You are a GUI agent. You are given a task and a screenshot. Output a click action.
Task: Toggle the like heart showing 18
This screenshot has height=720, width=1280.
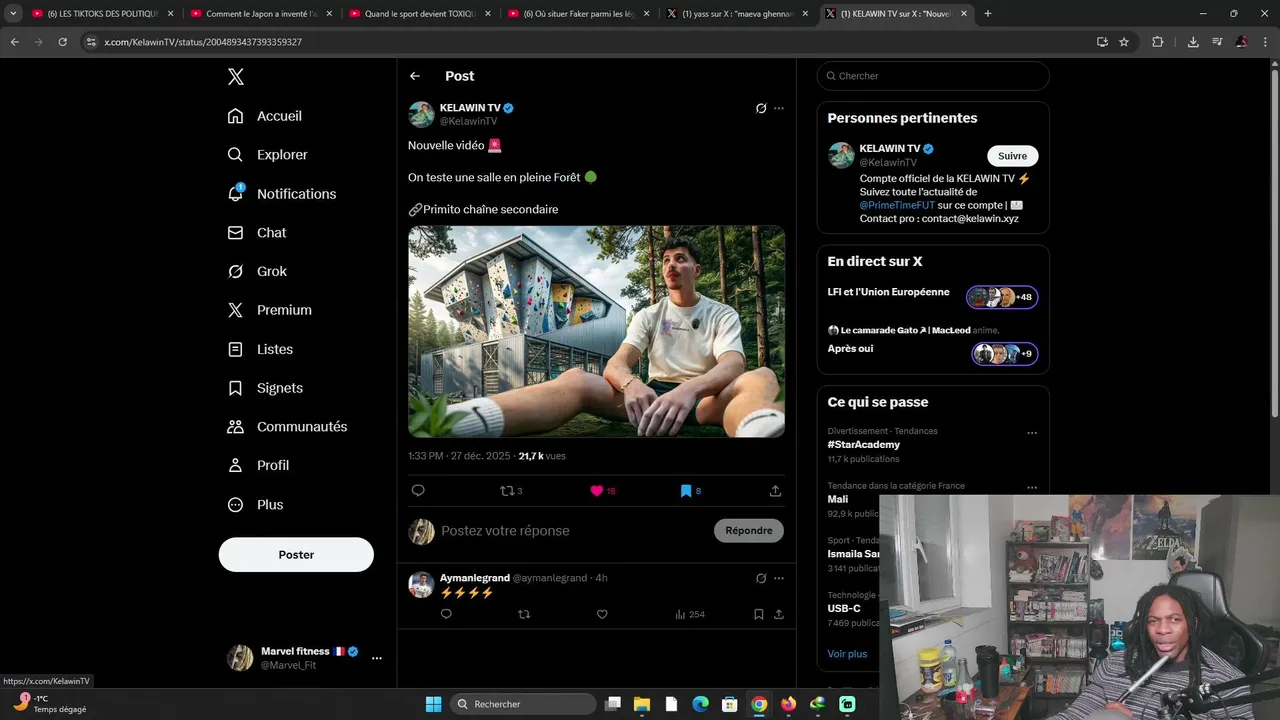coord(603,491)
